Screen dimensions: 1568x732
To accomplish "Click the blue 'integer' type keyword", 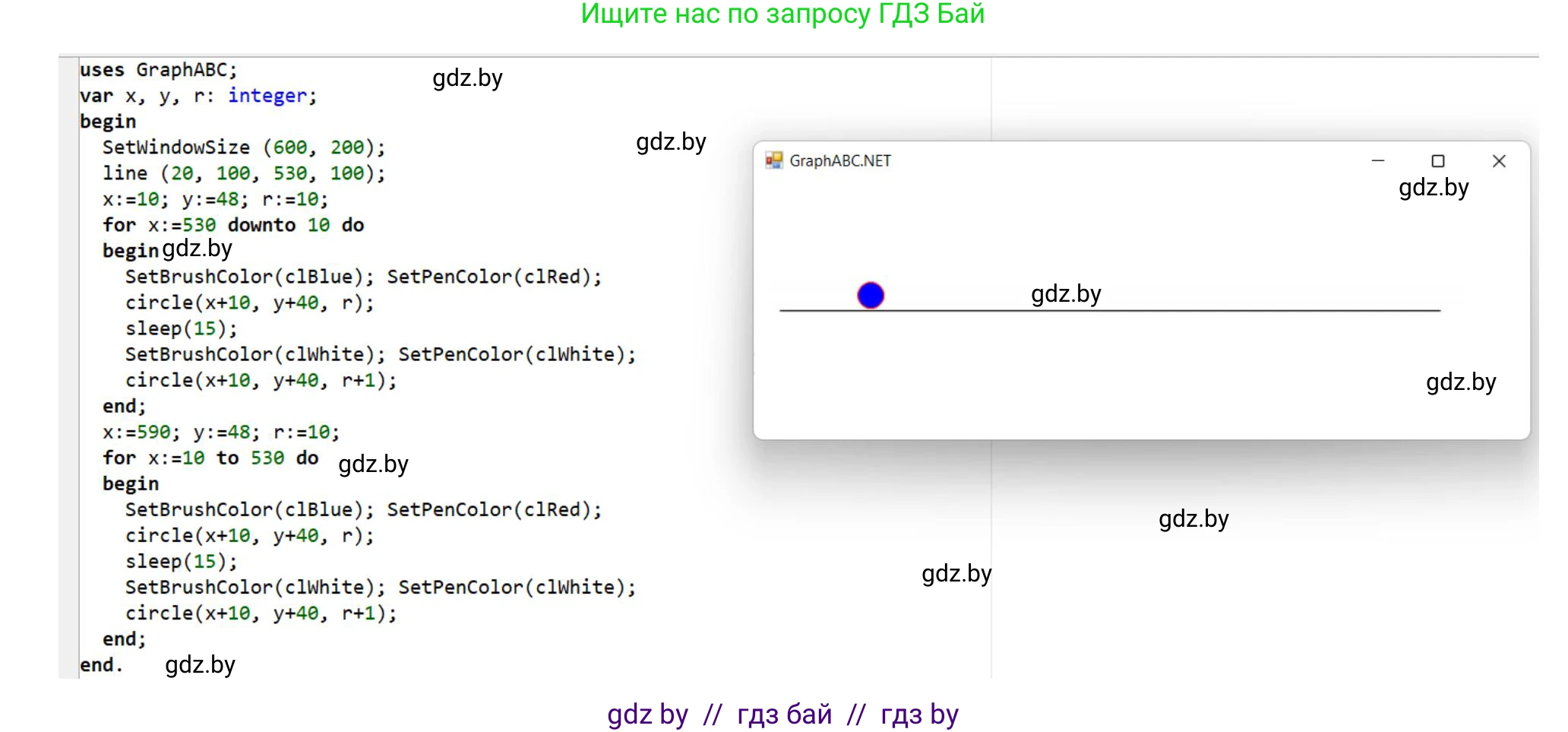I will [267, 96].
